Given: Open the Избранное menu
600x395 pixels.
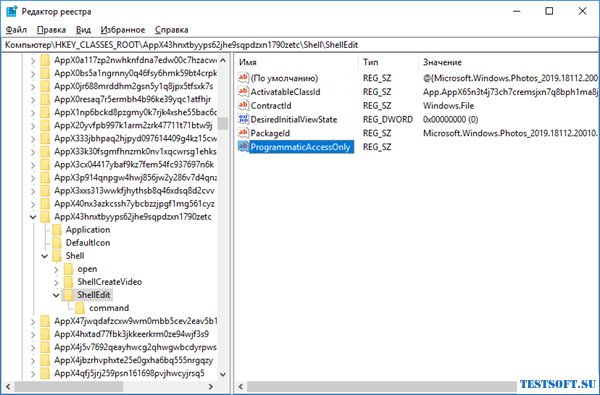Looking at the screenshot, I should [x=123, y=30].
